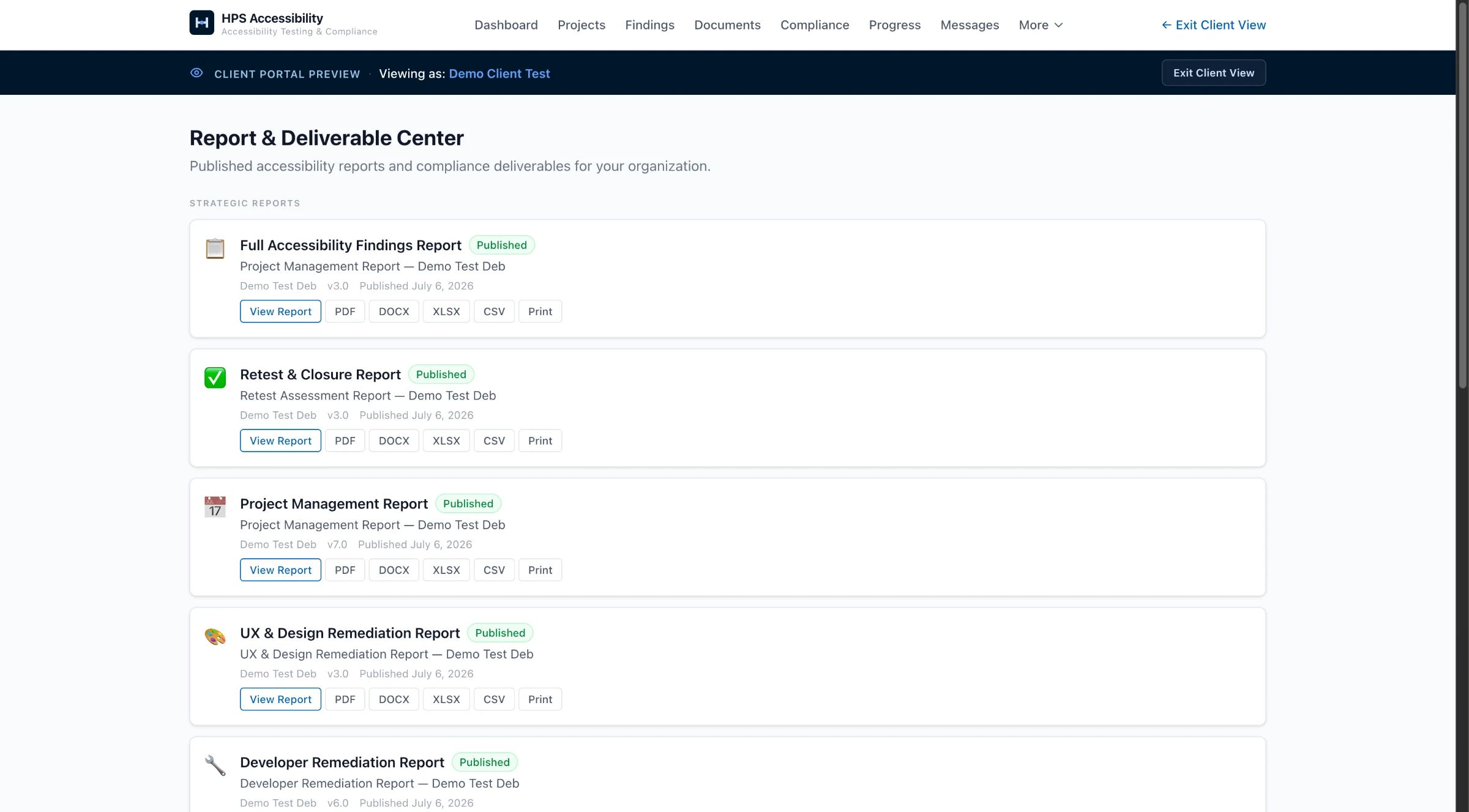Image resolution: width=1469 pixels, height=812 pixels.
Task: Open the Demo Client Test link
Action: tap(499, 73)
